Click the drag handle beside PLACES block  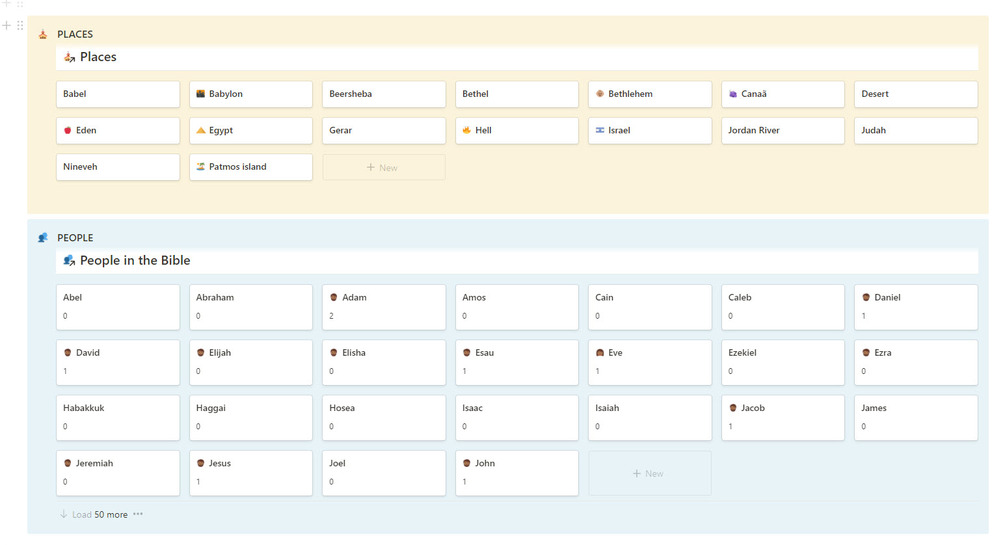click(x=20, y=26)
